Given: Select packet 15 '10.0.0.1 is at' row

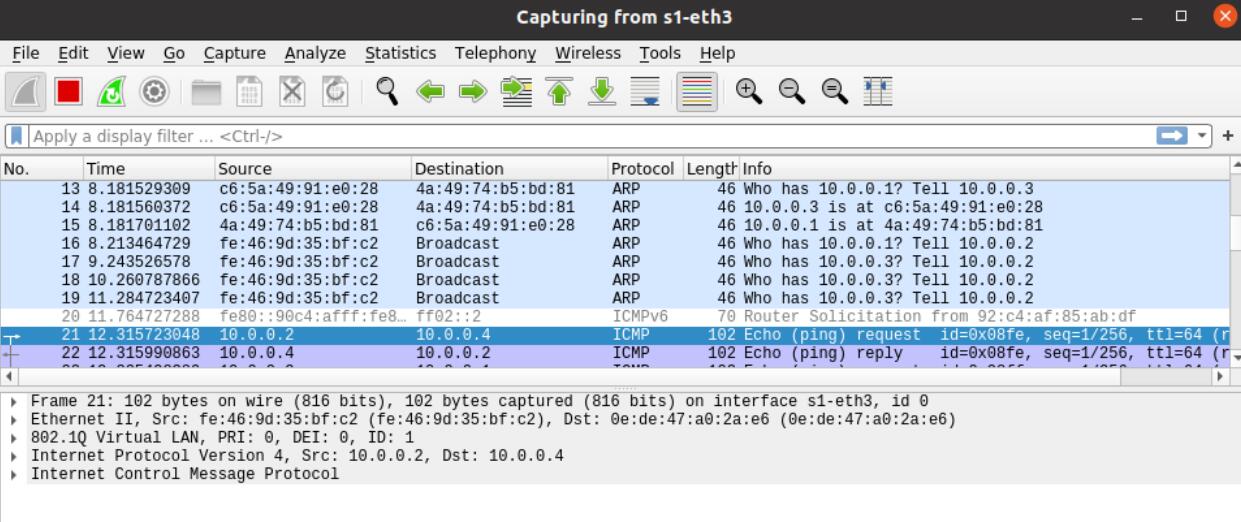Looking at the screenshot, I should pos(614,225).
